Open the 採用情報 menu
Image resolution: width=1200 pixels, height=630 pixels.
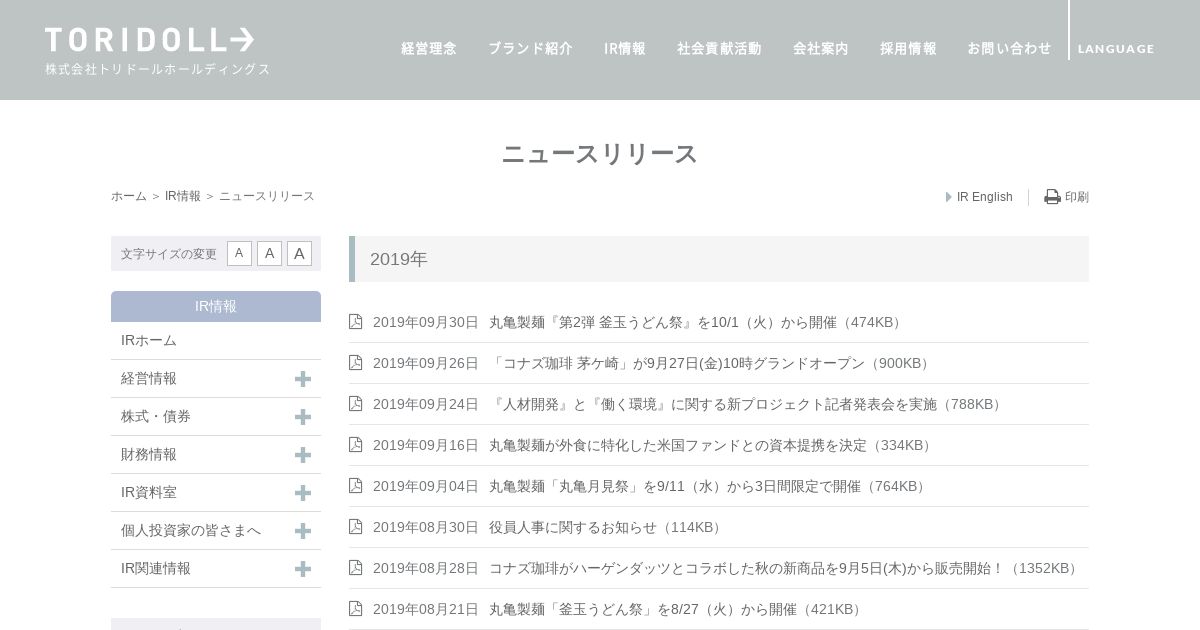pyautogui.click(x=908, y=48)
